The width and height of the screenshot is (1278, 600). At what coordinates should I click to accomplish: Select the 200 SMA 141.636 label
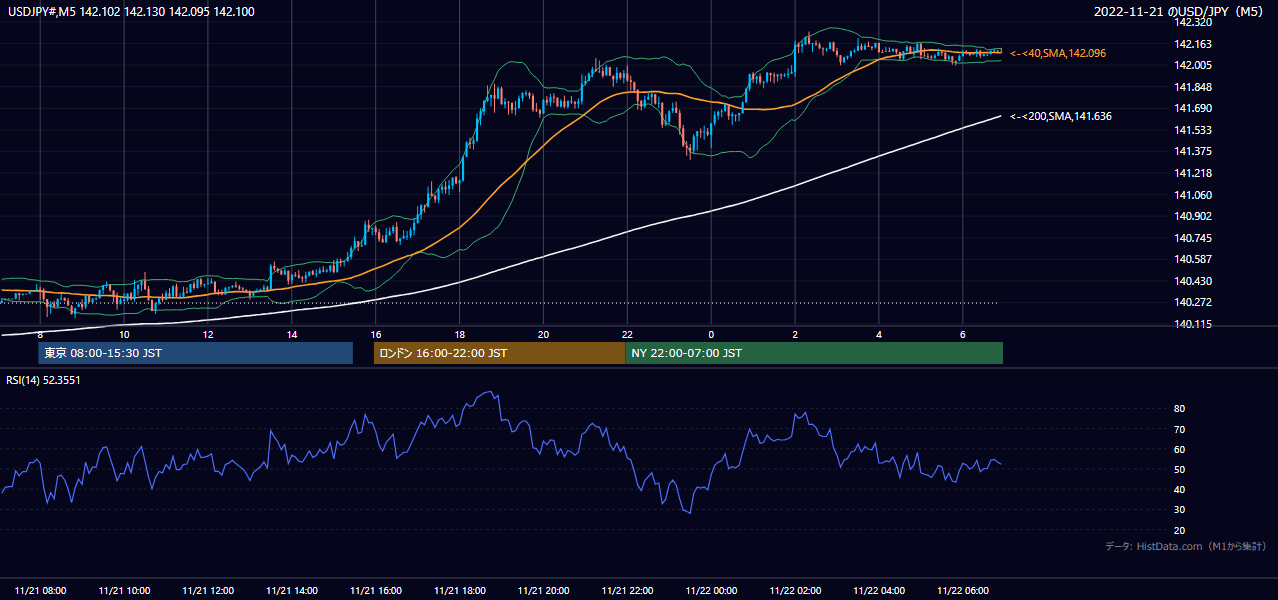point(1061,117)
